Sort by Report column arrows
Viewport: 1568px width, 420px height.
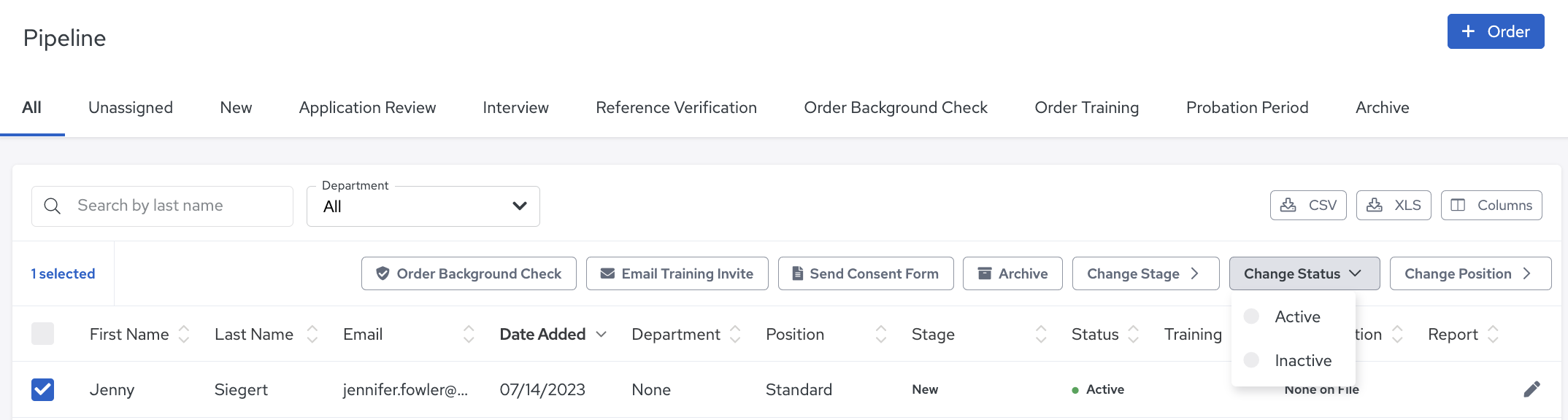tap(1493, 334)
